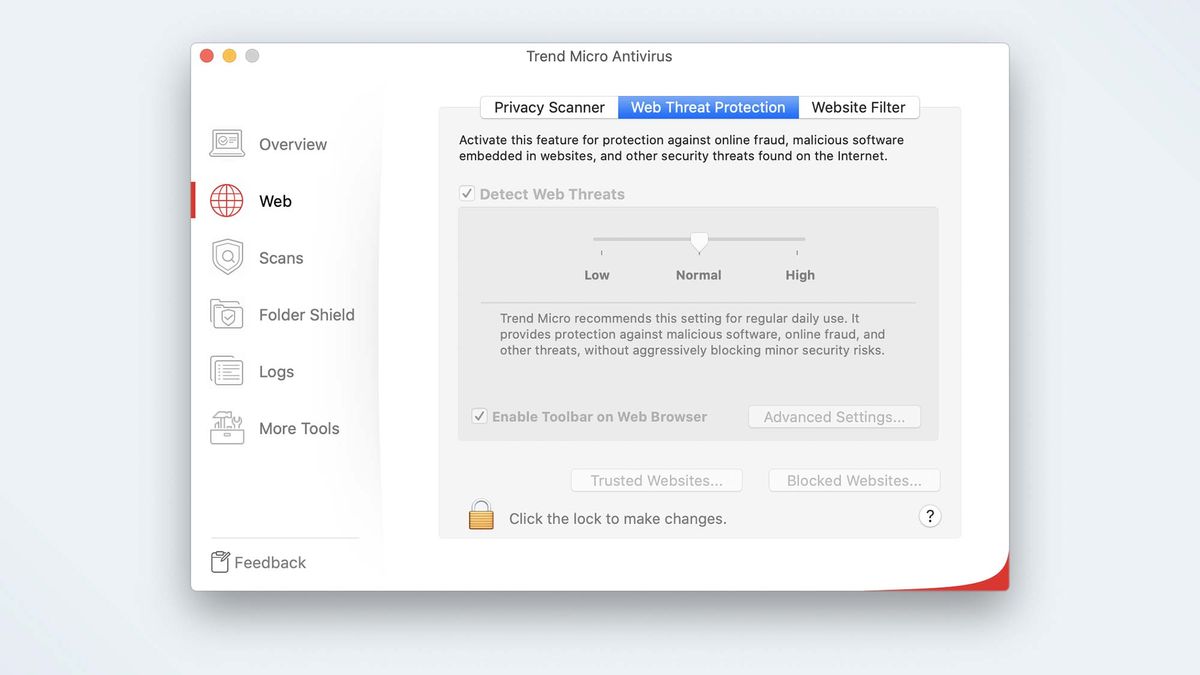The width and height of the screenshot is (1200, 675).
Task: Select the Web globe icon in sidebar
Action: (x=227, y=200)
